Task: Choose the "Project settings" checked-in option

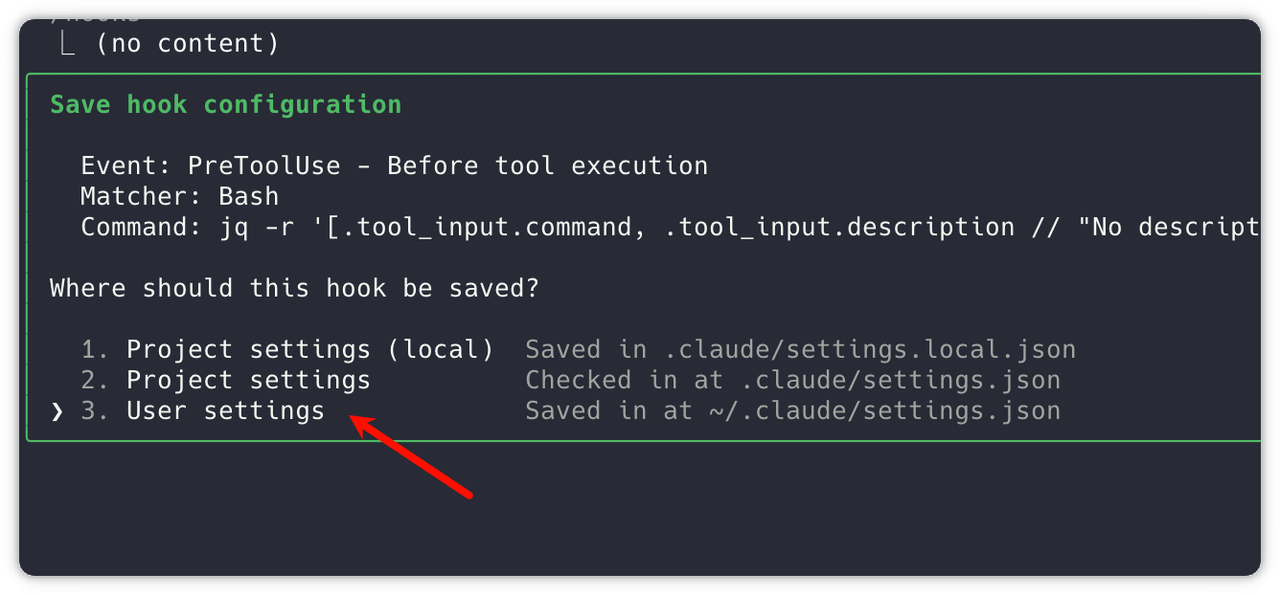Action: [248, 381]
